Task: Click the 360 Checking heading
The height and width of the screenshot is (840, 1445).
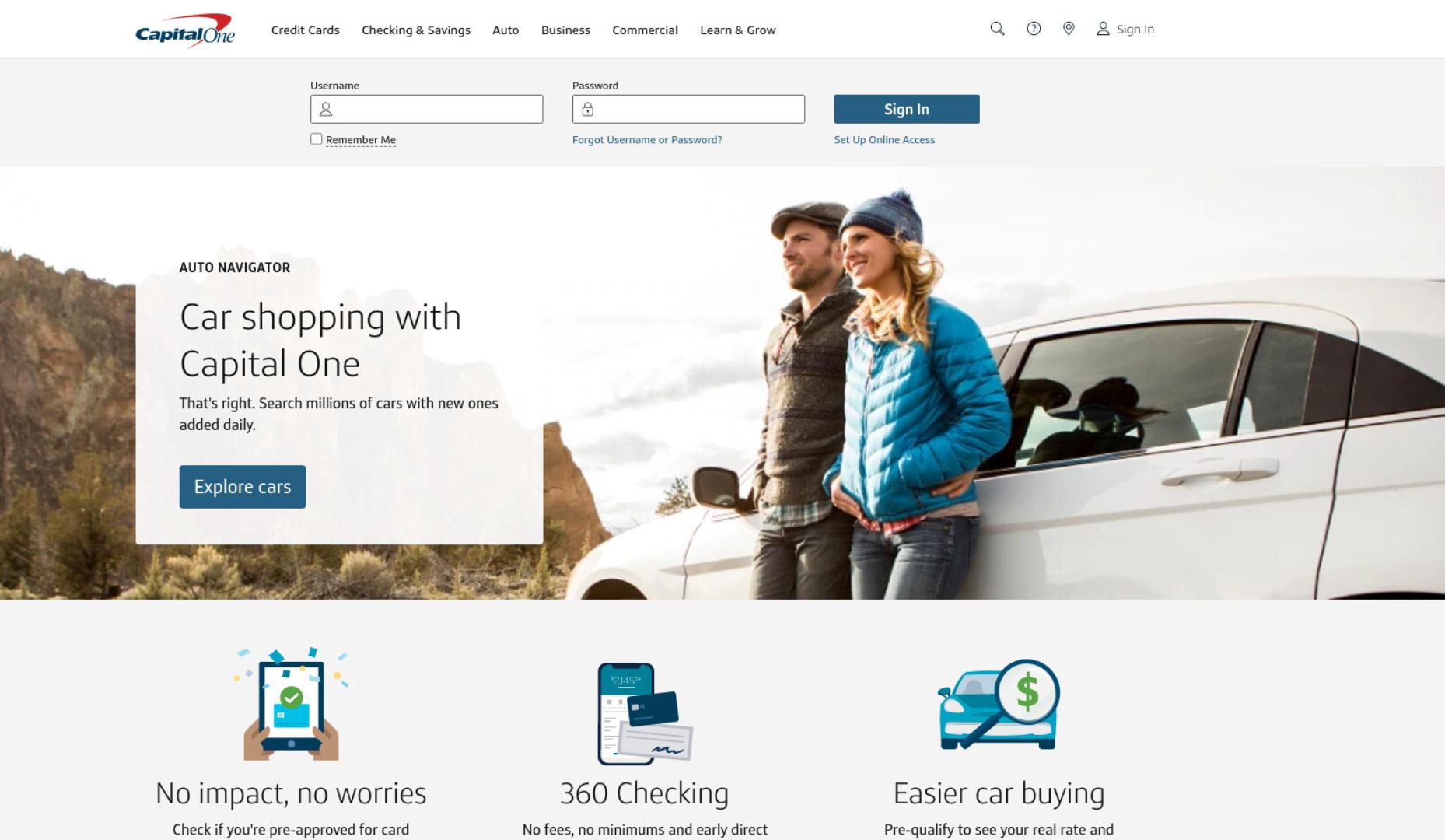Action: 645,793
